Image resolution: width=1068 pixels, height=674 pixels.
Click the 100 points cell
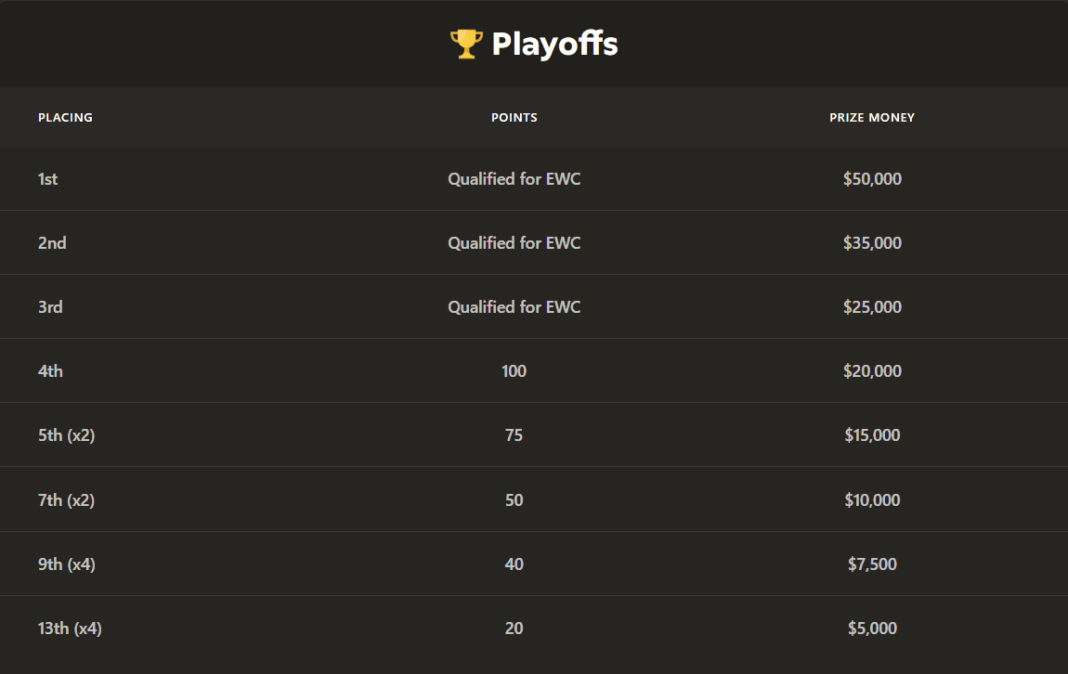click(x=514, y=371)
